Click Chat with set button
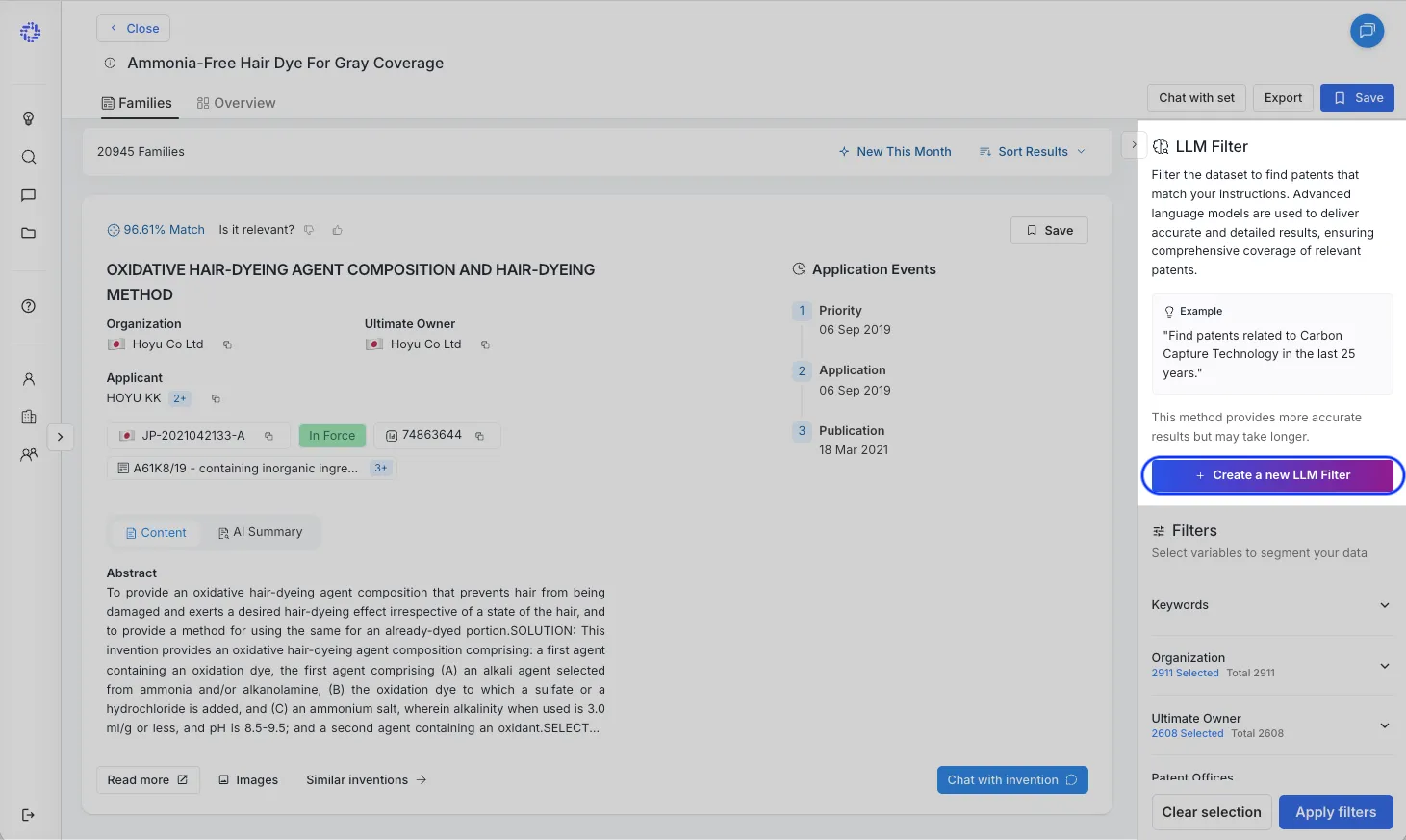Screen dimensions: 1406x840 (1196, 98)
